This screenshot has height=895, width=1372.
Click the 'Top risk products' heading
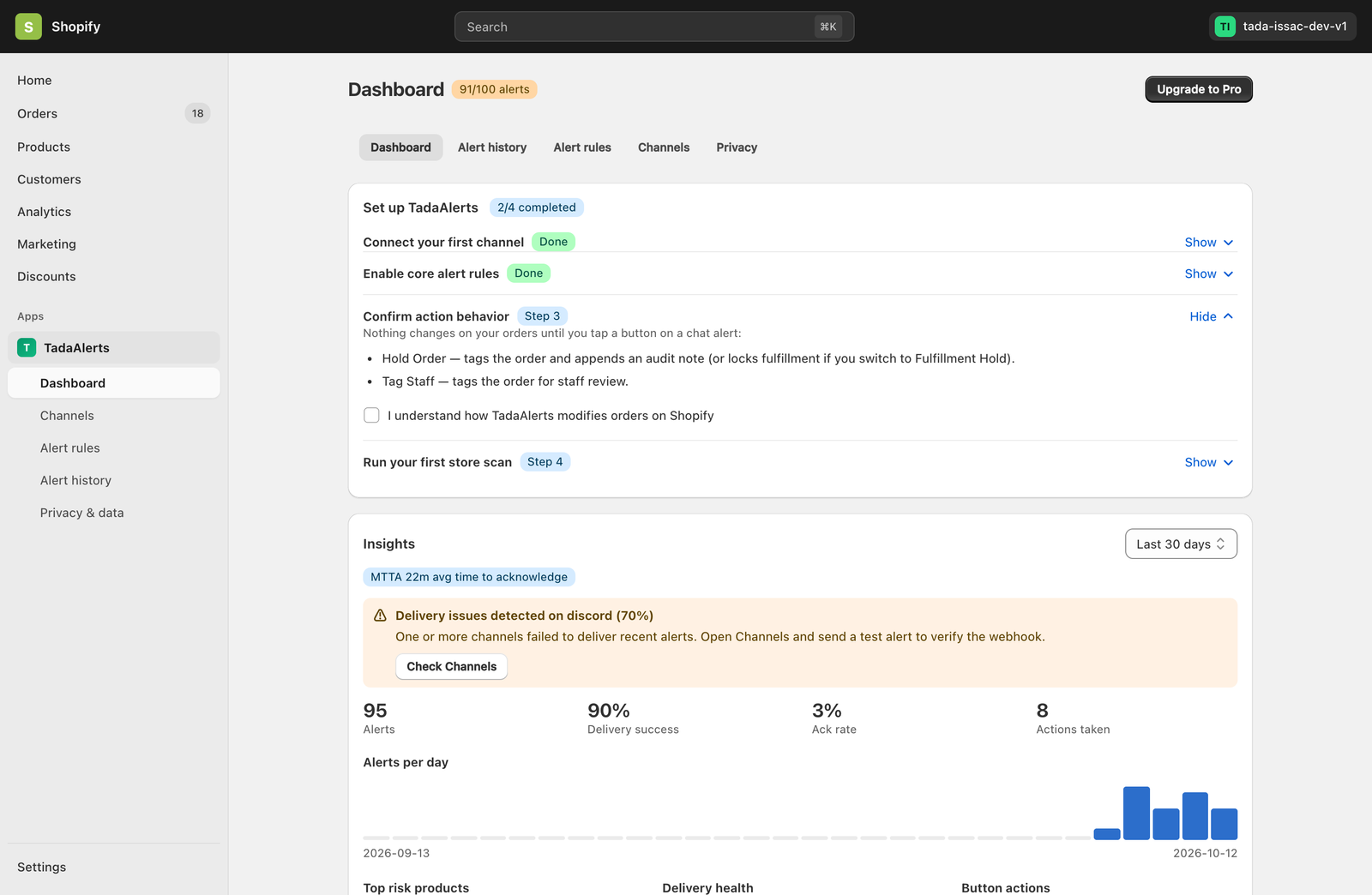(416, 887)
